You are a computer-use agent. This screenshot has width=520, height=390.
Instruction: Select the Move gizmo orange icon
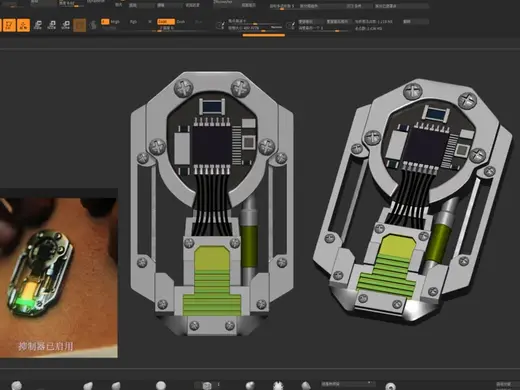tap(23, 25)
